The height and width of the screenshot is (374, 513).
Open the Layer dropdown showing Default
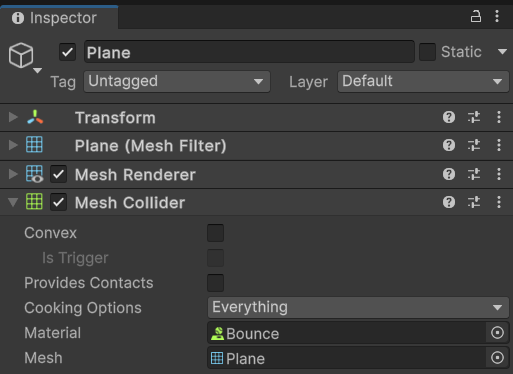pos(423,81)
